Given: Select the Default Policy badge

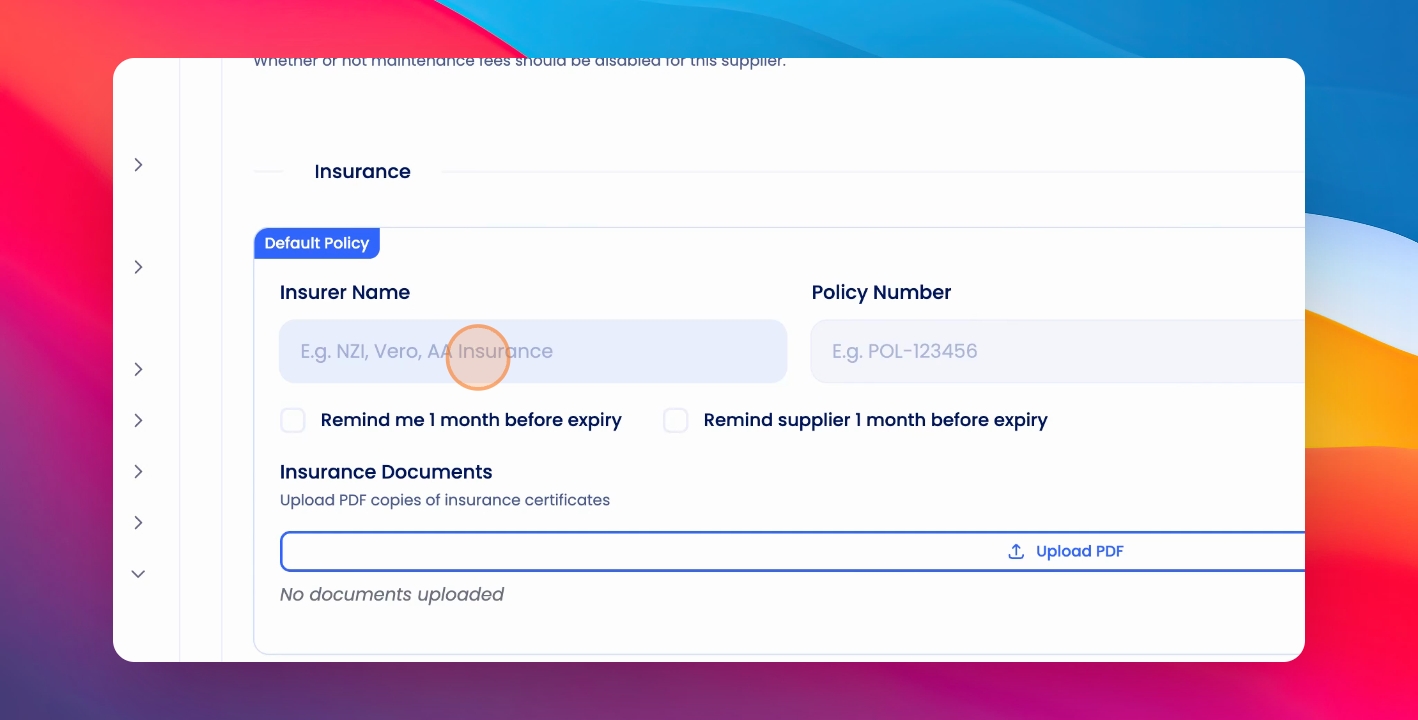Looking at the screenshot, I should point(317,243).
